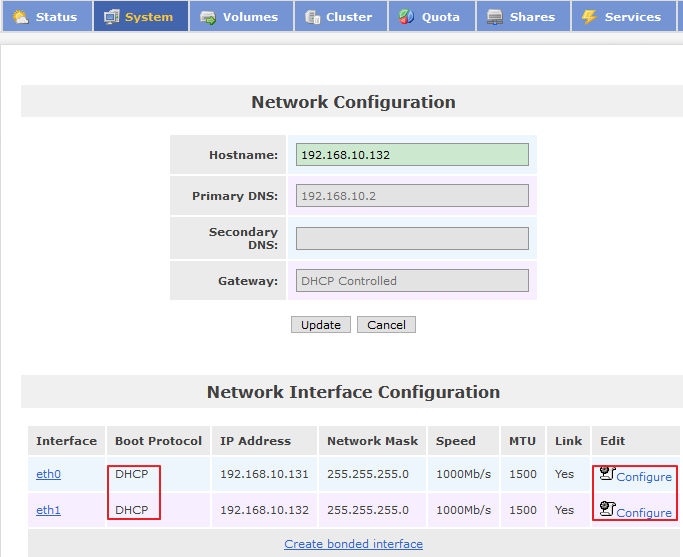Click the Boot Protocol column header

159,441
